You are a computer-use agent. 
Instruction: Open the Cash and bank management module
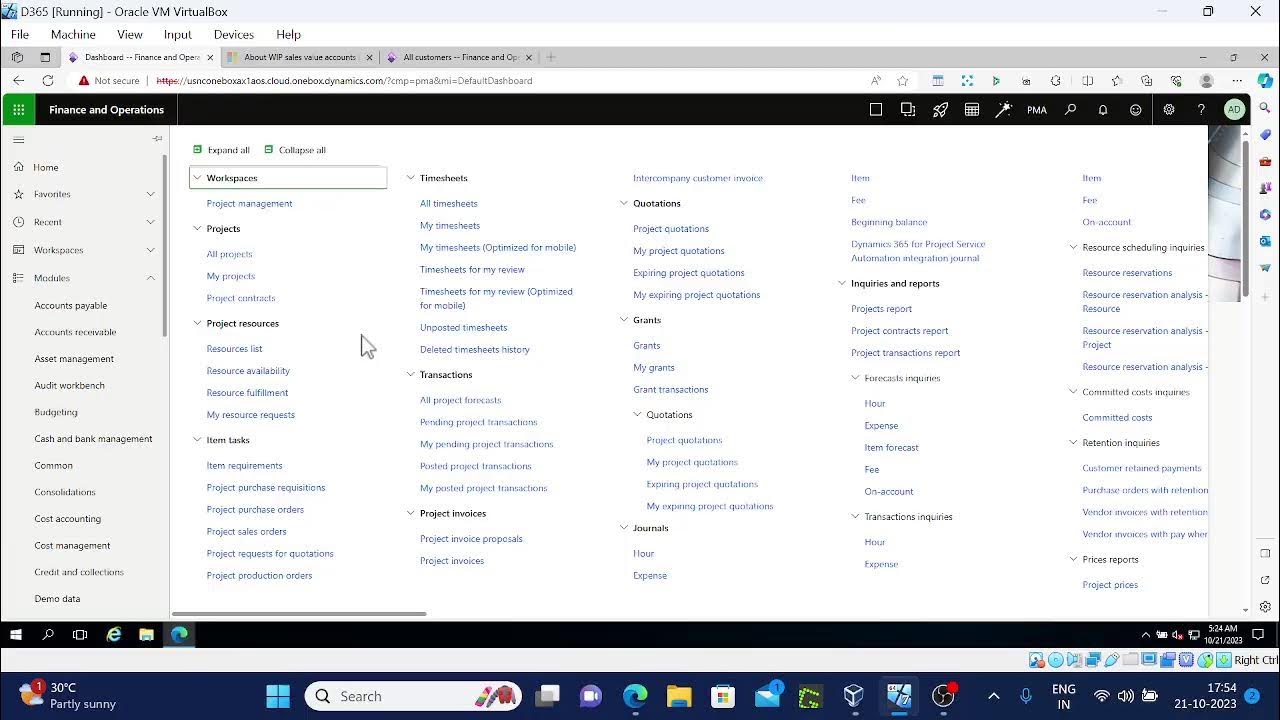[93, 439]
